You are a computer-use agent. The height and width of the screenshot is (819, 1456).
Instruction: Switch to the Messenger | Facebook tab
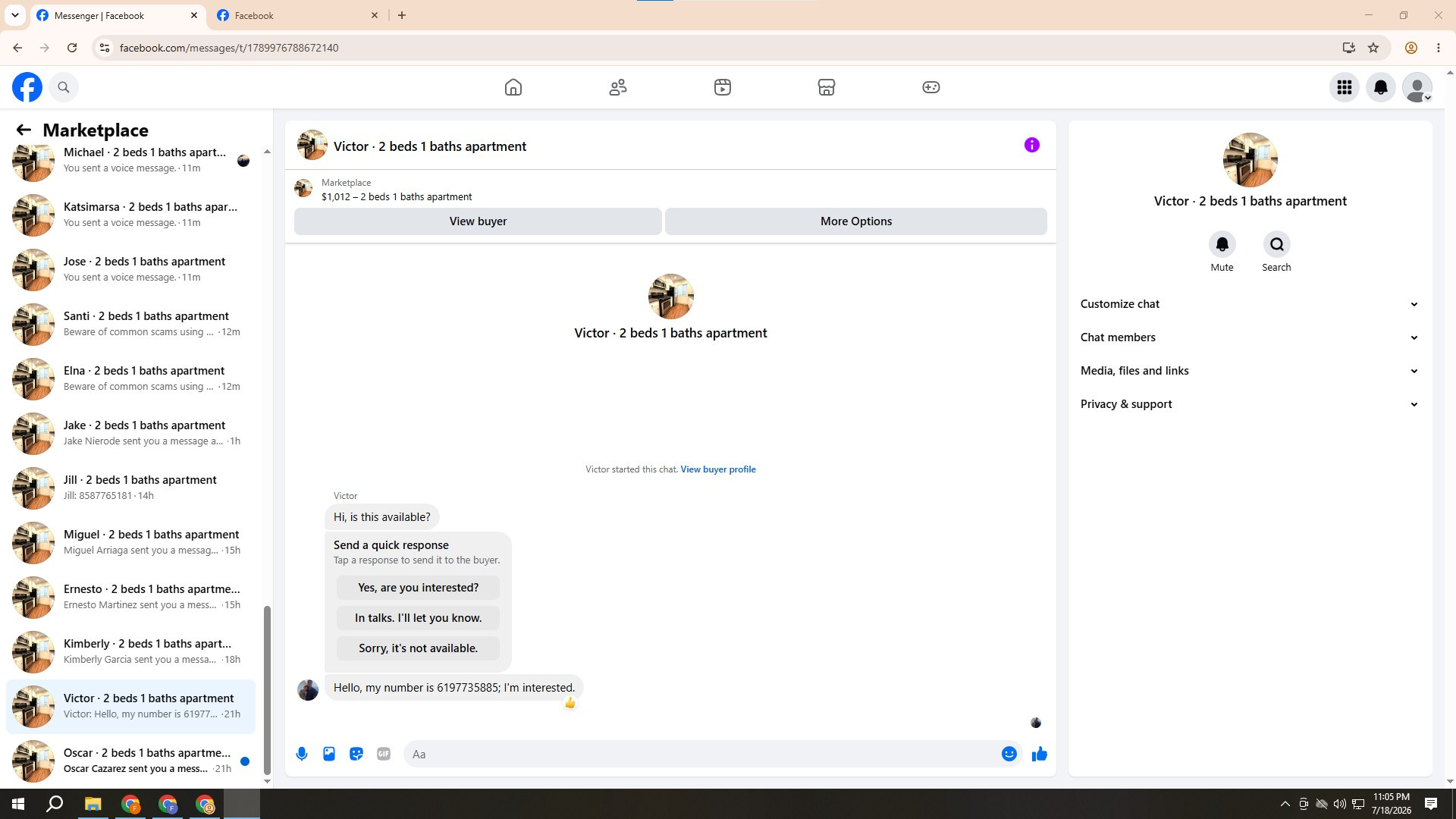(118, 15)
